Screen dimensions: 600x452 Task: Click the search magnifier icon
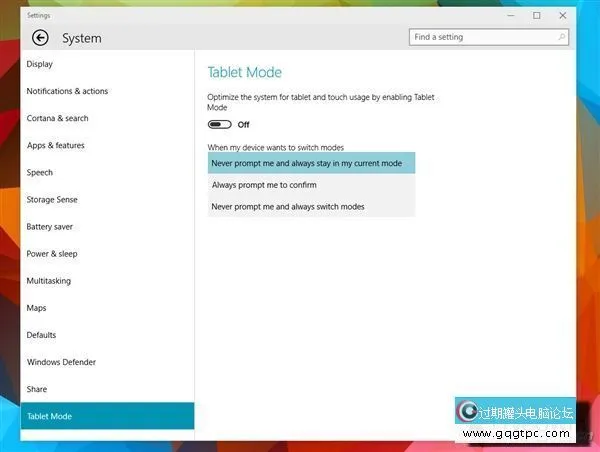pyautogui.click(x=563, y=37)
